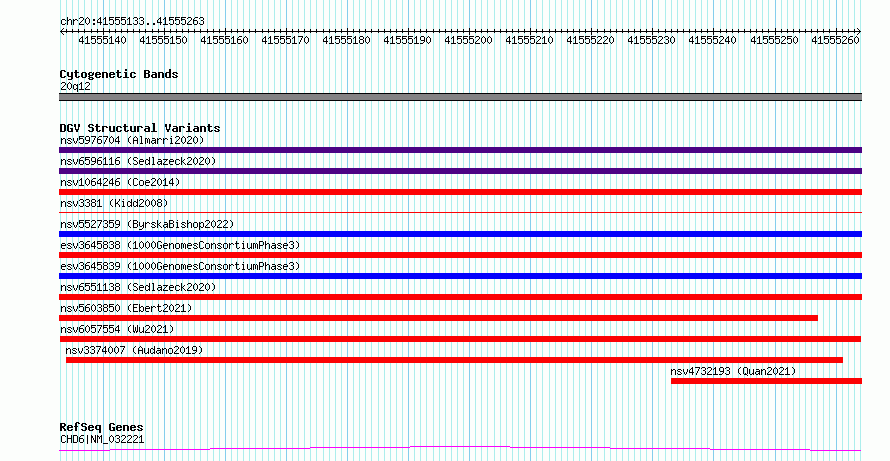This screenshot has width=890, height=461.
Task: Click the chr20:41555133..41555263 region label
Action: (x=132, y=22)
